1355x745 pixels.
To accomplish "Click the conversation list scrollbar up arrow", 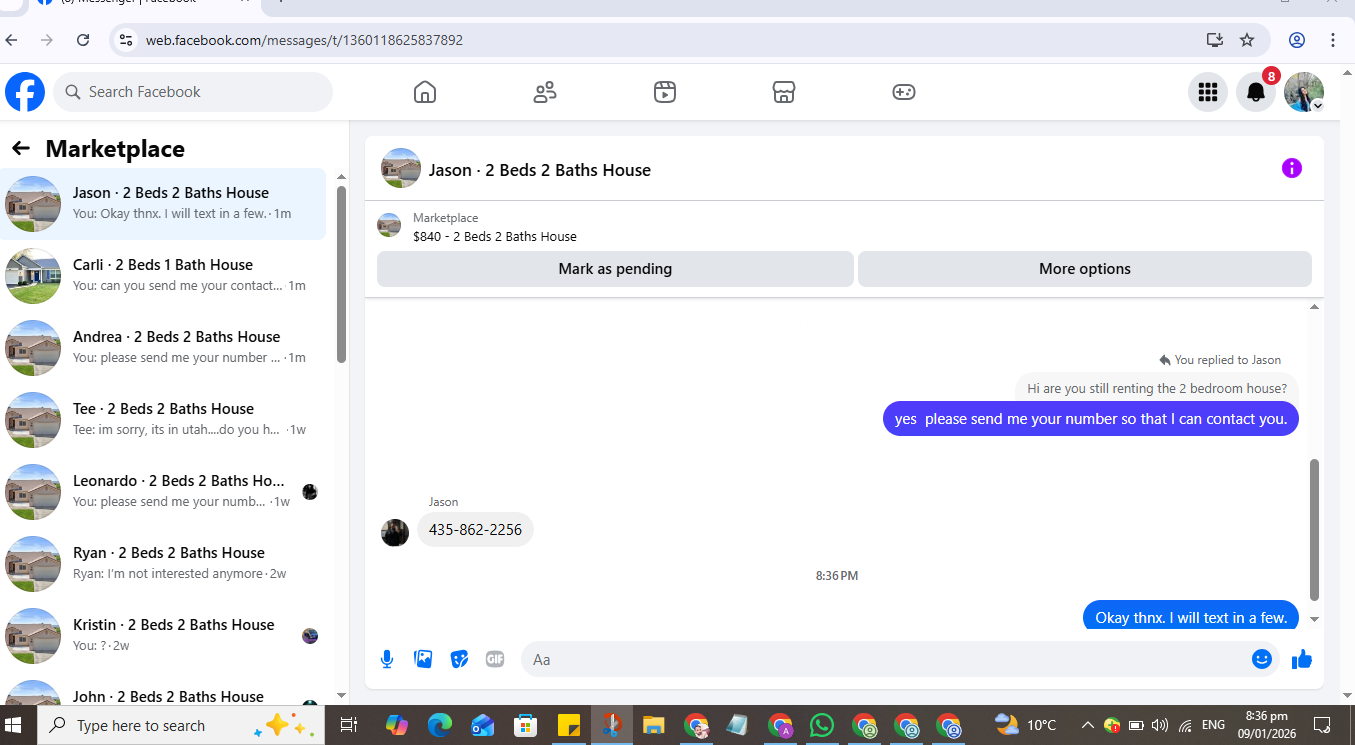I will point(341,177).
